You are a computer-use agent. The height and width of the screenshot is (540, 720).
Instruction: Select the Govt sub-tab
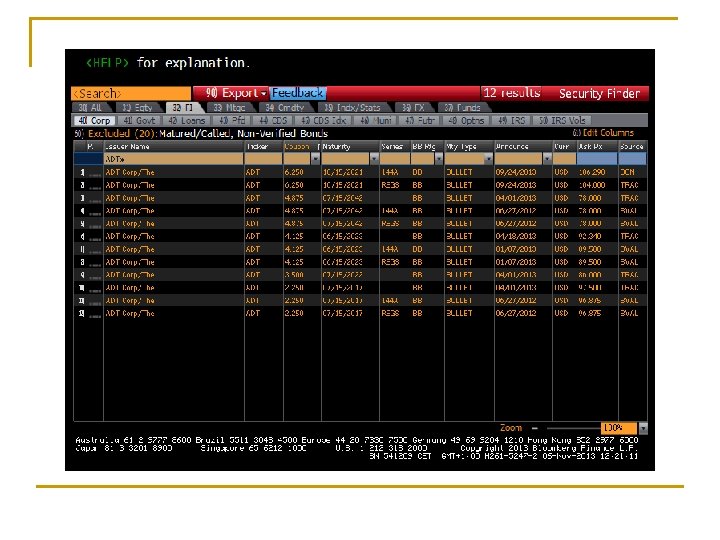pos(140,120)
